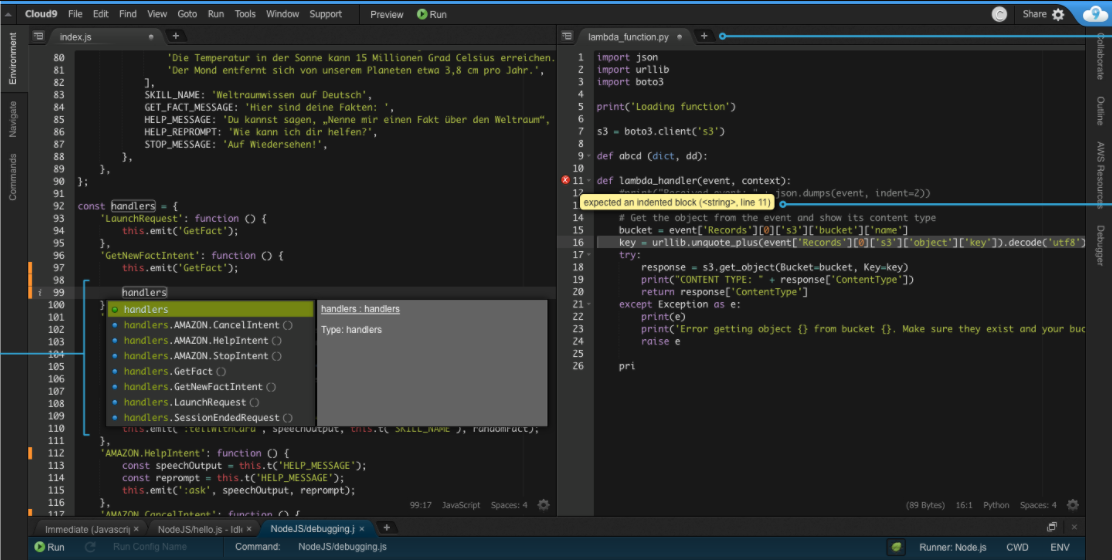Viewport: 1112px width, 560px height.
Task: Click the Share button
Action: click(1034, 14)
